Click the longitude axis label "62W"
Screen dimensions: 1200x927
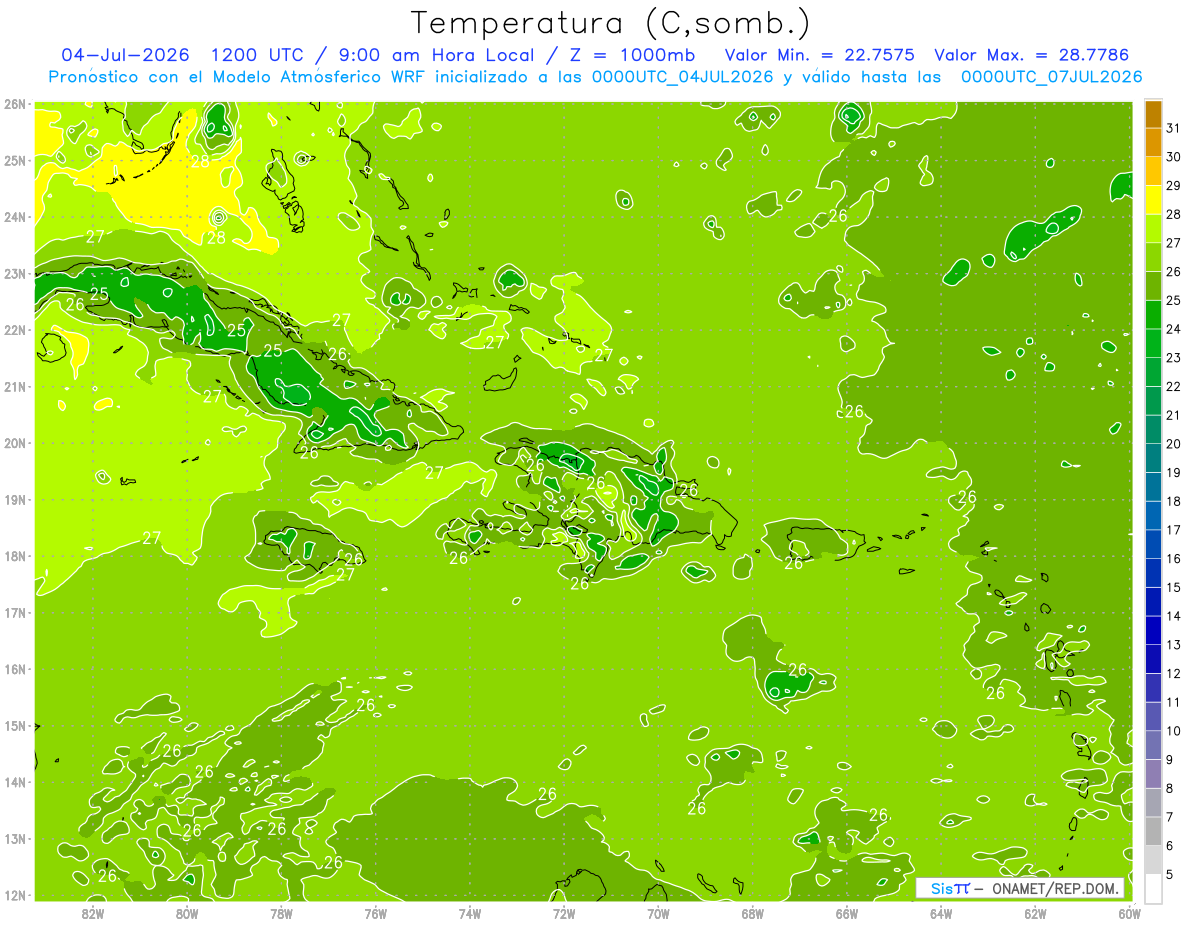coord(1035,912)
